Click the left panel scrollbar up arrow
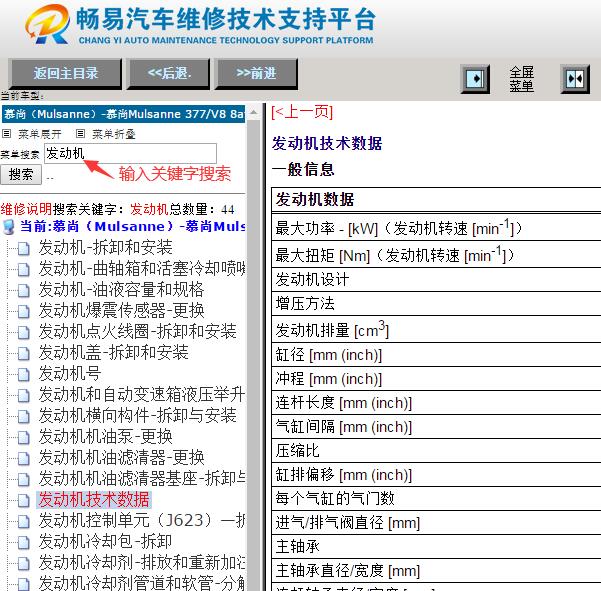This screenshot has height=591, width=601. coord(253,112)
